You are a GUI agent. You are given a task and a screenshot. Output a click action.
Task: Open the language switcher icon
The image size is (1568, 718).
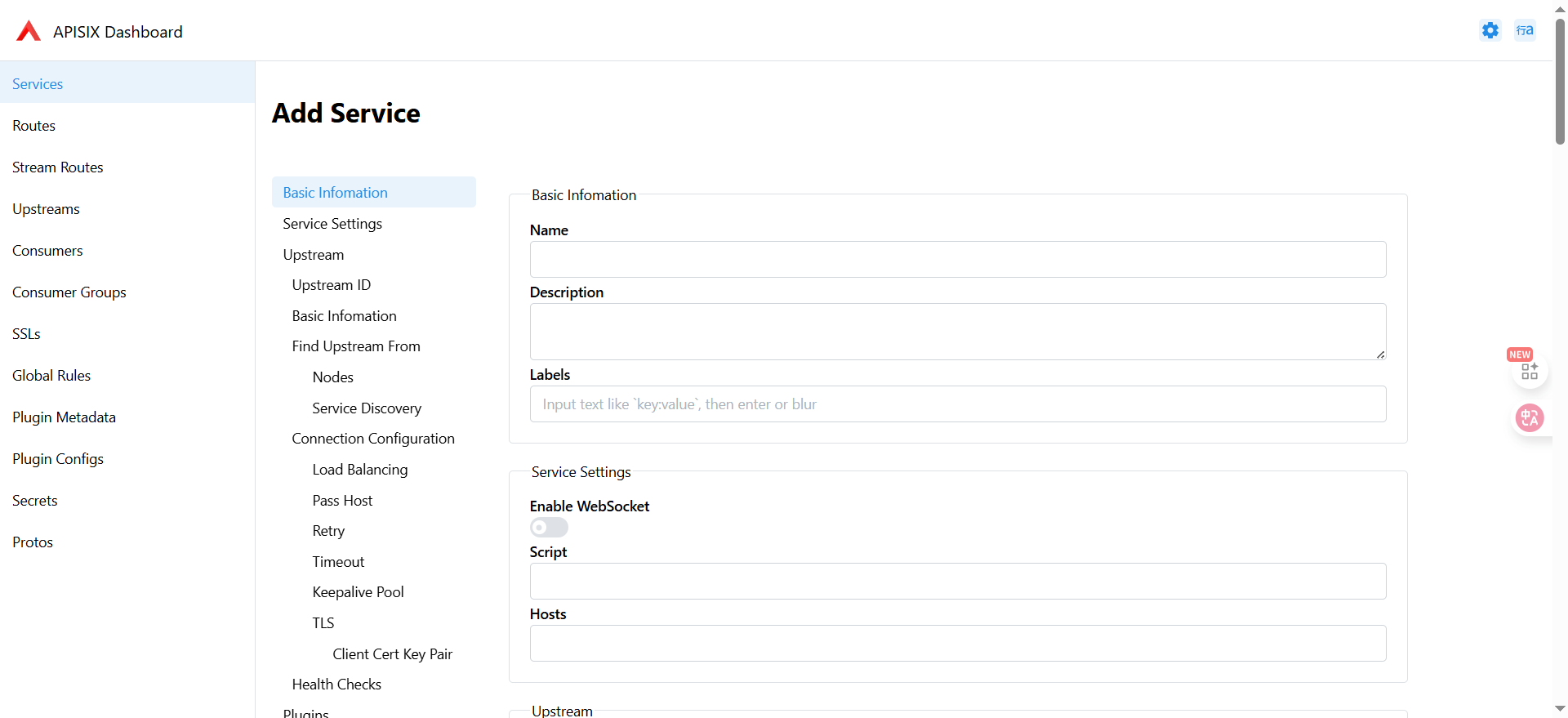pyautogui.click(x=1525, y=30)
